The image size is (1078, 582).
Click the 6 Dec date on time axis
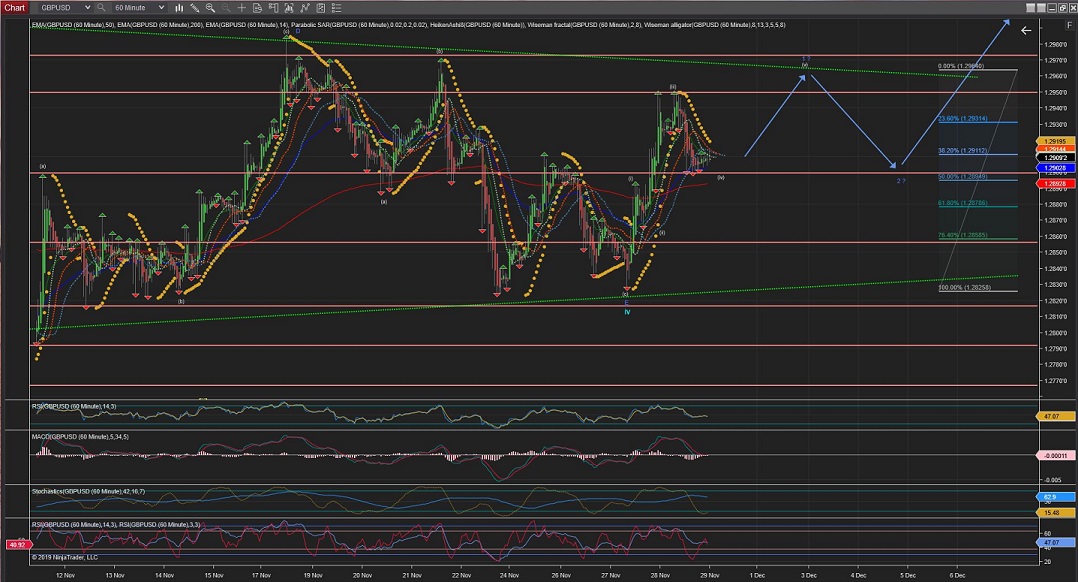pyautogui.click(x=957, y=575)
